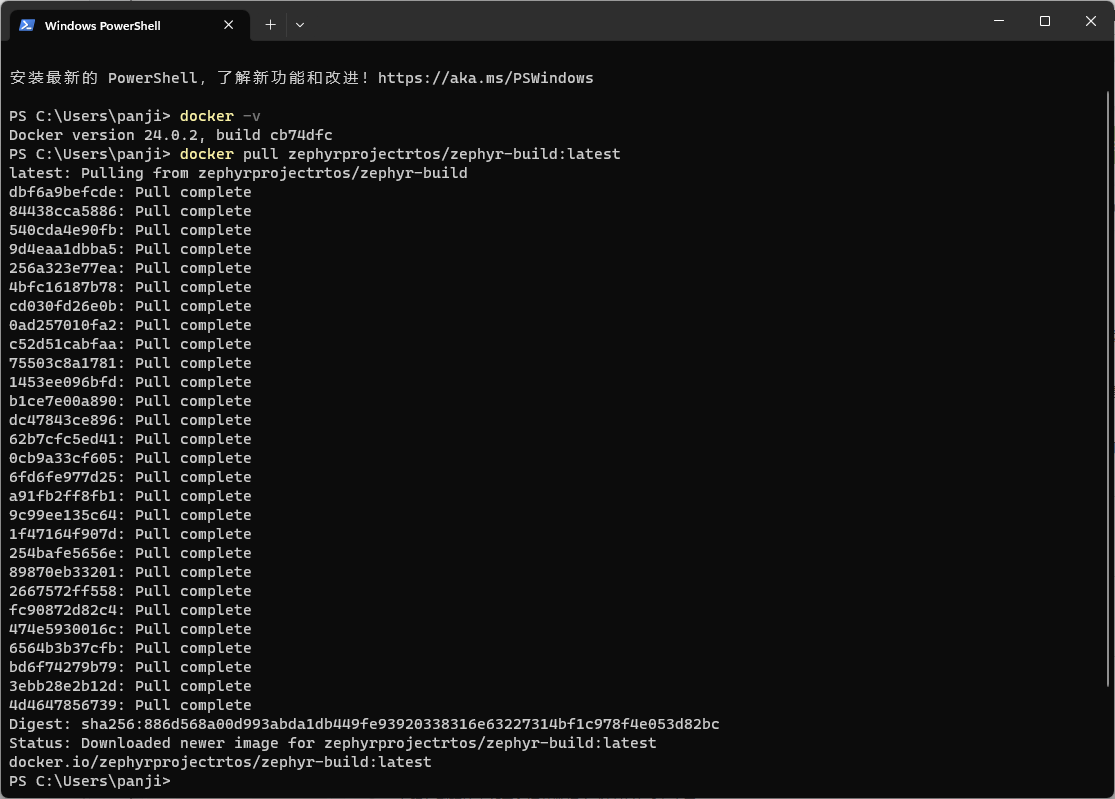Image resolution: width=1115 pixels, height=799 pixels.
Task: Click layer 4bfc16187b78 Pull complete line
Action: tap(130, 287)
